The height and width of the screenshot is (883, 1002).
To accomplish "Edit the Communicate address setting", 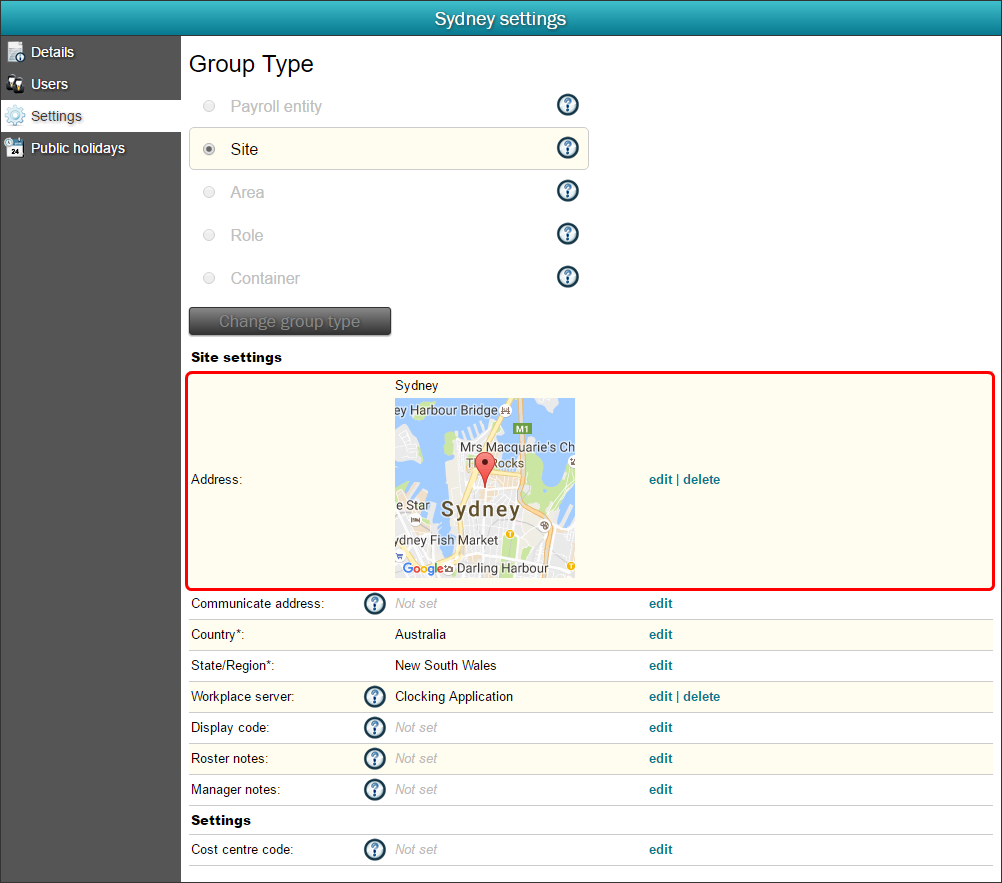I will point(660,603).
